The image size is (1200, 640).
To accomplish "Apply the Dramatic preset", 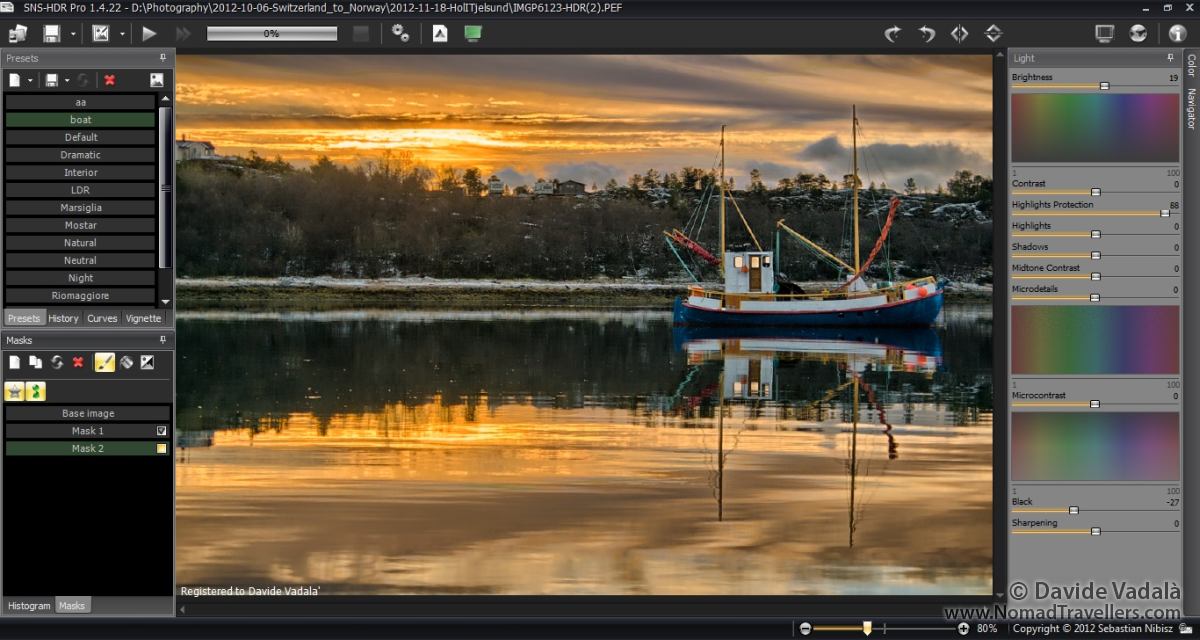I will coord(80,155).
